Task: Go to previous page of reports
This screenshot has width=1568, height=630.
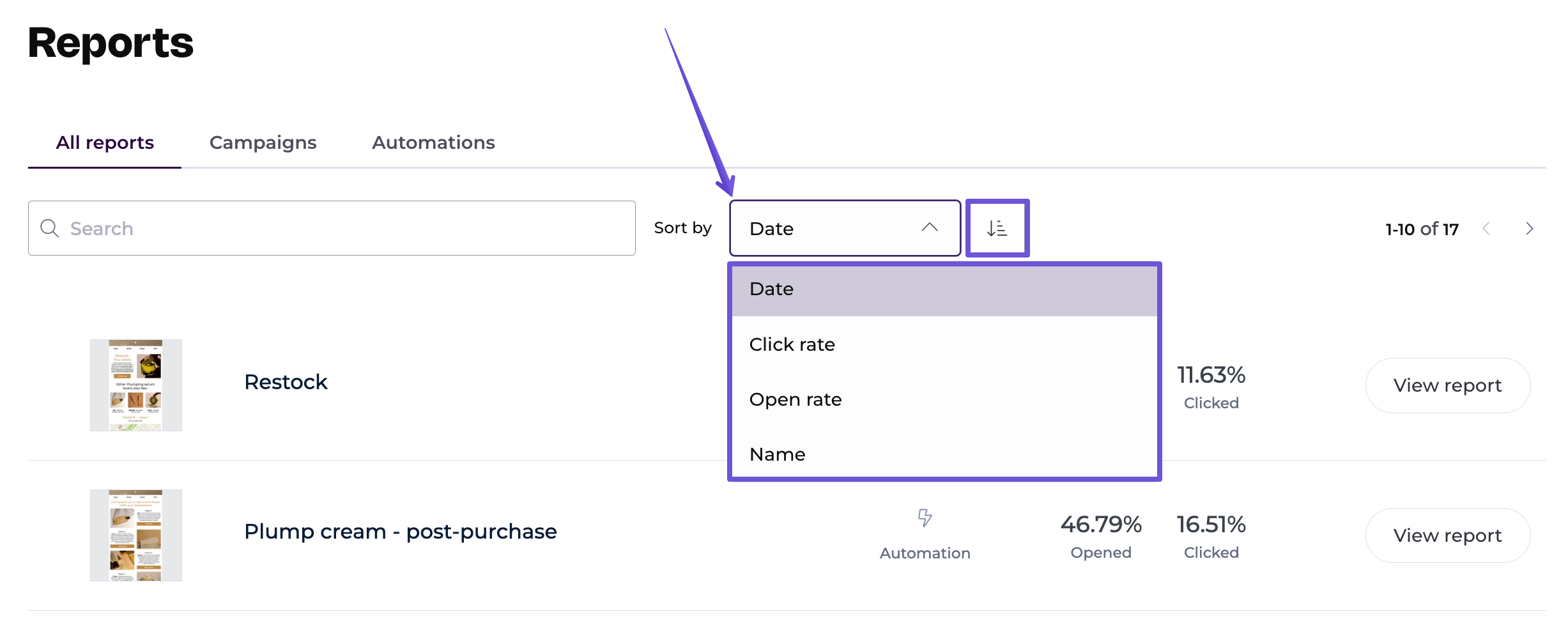Action: [1486, 228]
